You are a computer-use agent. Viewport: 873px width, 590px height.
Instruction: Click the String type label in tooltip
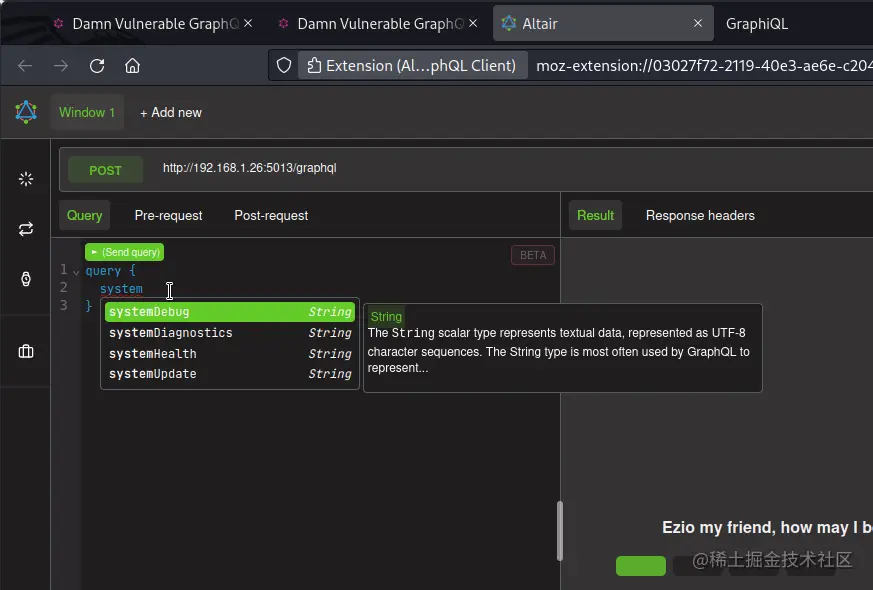click(x=386, y=317)
